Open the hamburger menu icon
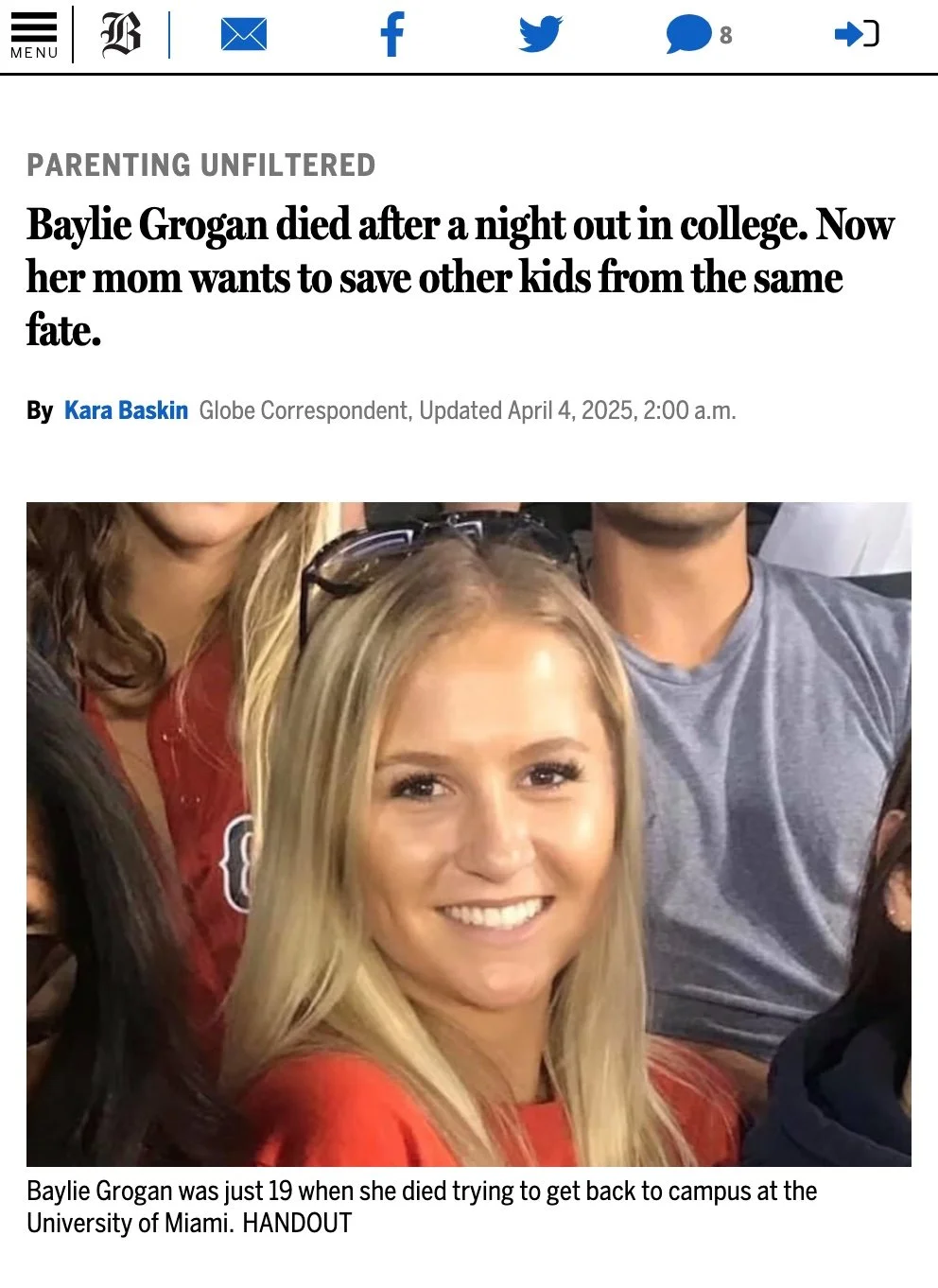The image size is (938, 1288). coord(34,26)
